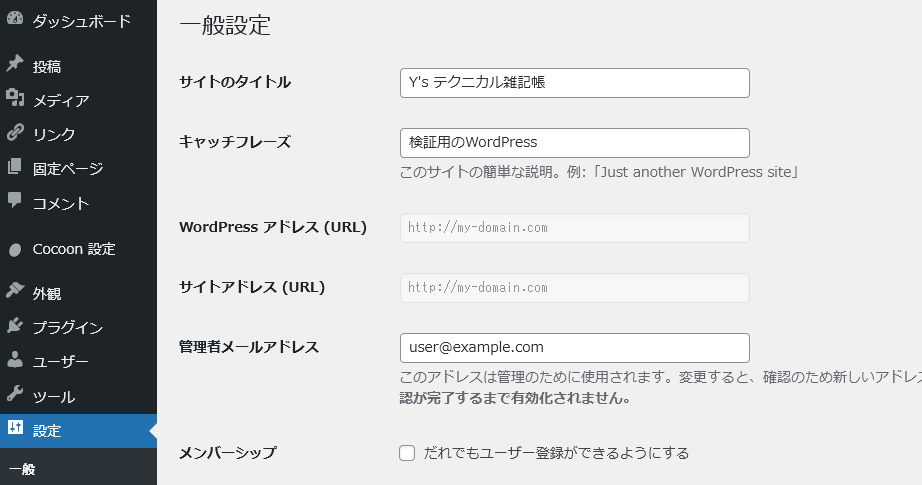
Task: Click the サイトアドレス URL field
Action: coord(574,288)
